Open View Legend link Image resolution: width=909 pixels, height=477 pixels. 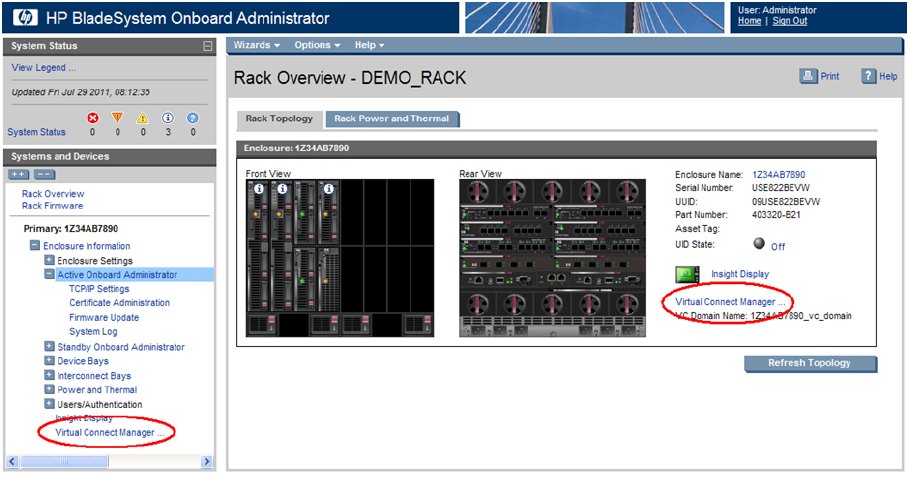point(43,68)
